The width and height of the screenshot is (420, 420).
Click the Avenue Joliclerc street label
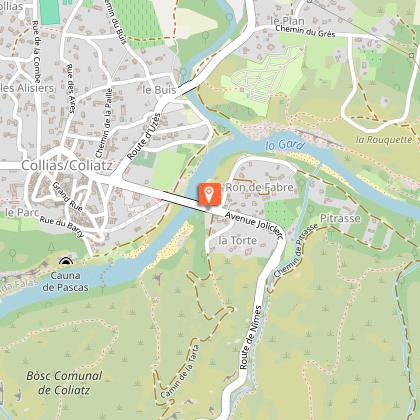click(x=254, y=225)
